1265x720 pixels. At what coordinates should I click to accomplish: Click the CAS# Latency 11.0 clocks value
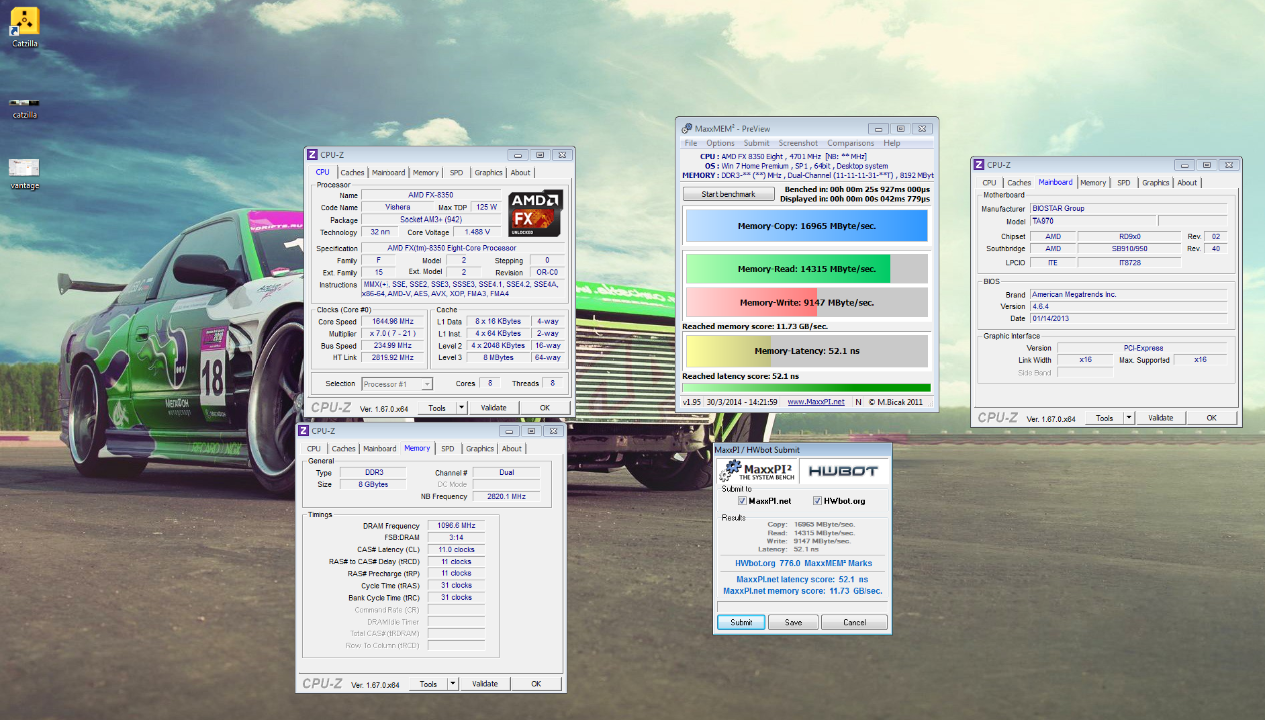coord(456,550)
